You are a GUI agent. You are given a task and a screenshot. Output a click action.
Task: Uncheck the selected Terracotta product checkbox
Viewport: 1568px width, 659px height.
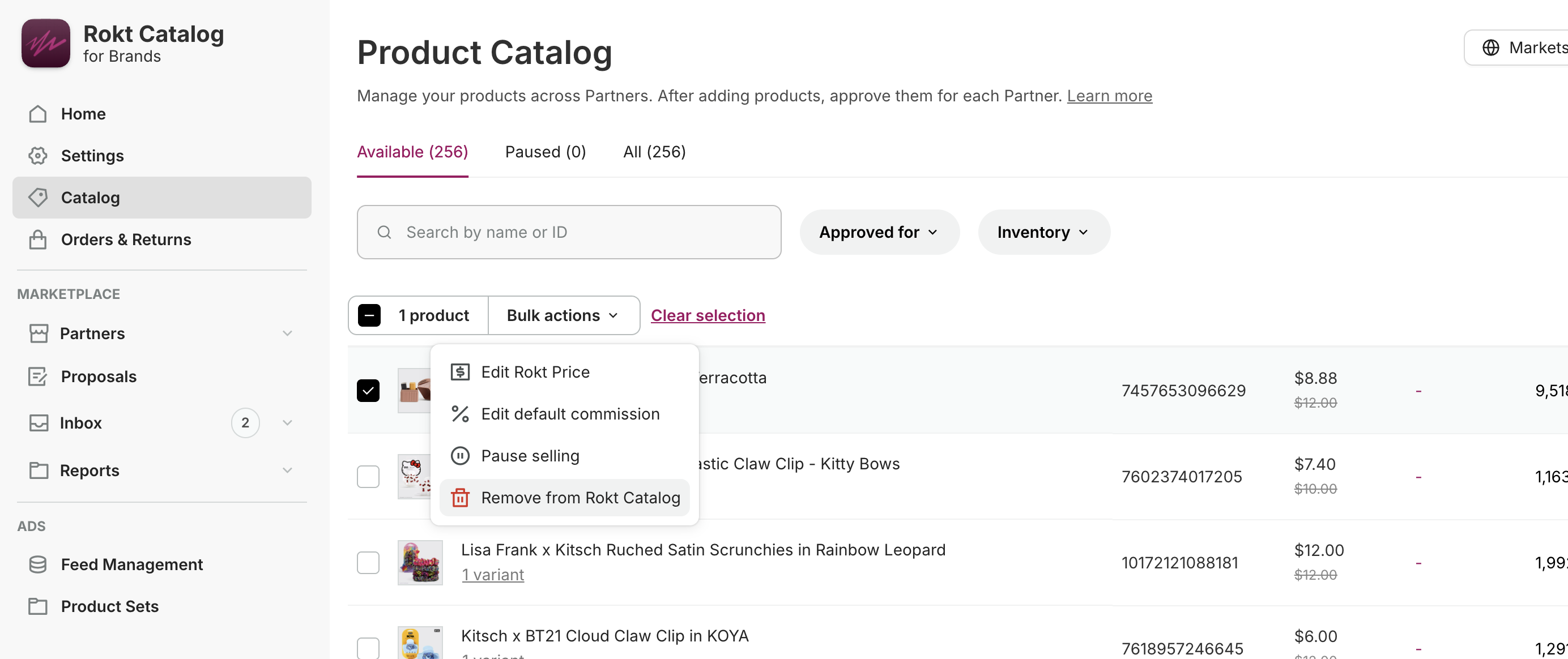pyautogui.click(x=368, y=391)
